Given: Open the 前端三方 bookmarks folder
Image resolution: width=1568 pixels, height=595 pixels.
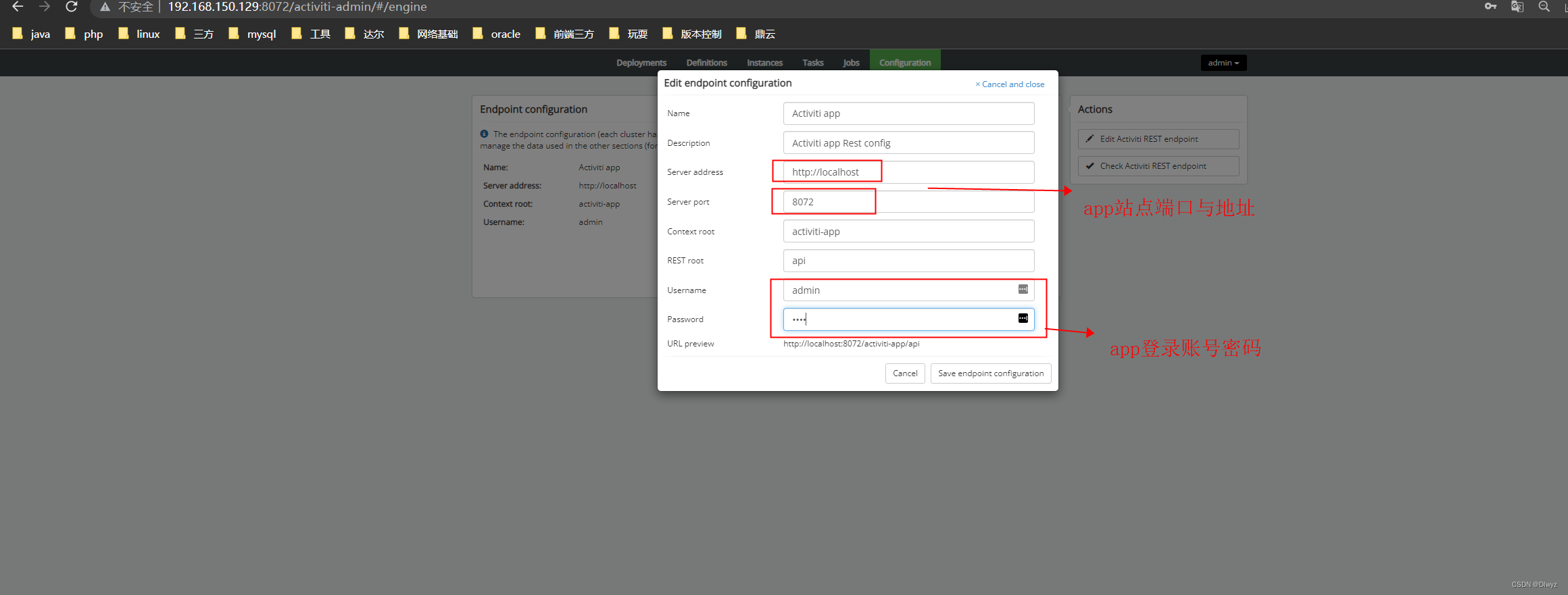Looking at the screenshot, I should point(564,34).
